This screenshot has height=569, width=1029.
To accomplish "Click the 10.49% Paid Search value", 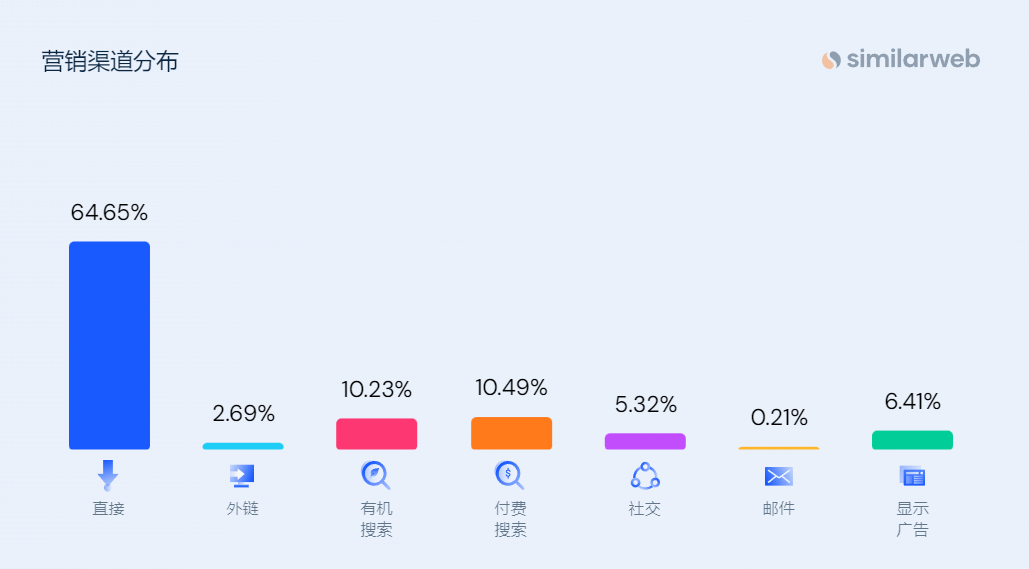I will pyautogui.click(x=511, y=387).
